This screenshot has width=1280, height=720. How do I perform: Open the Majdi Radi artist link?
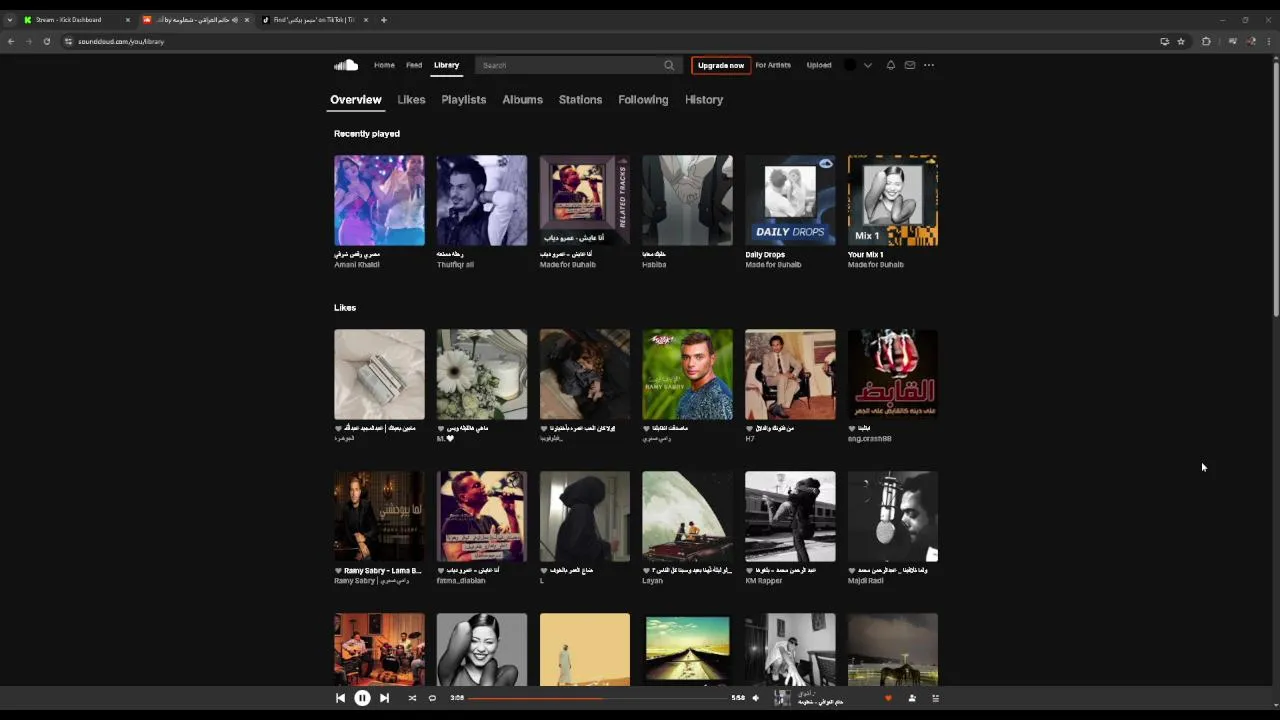tap(867, 580)
